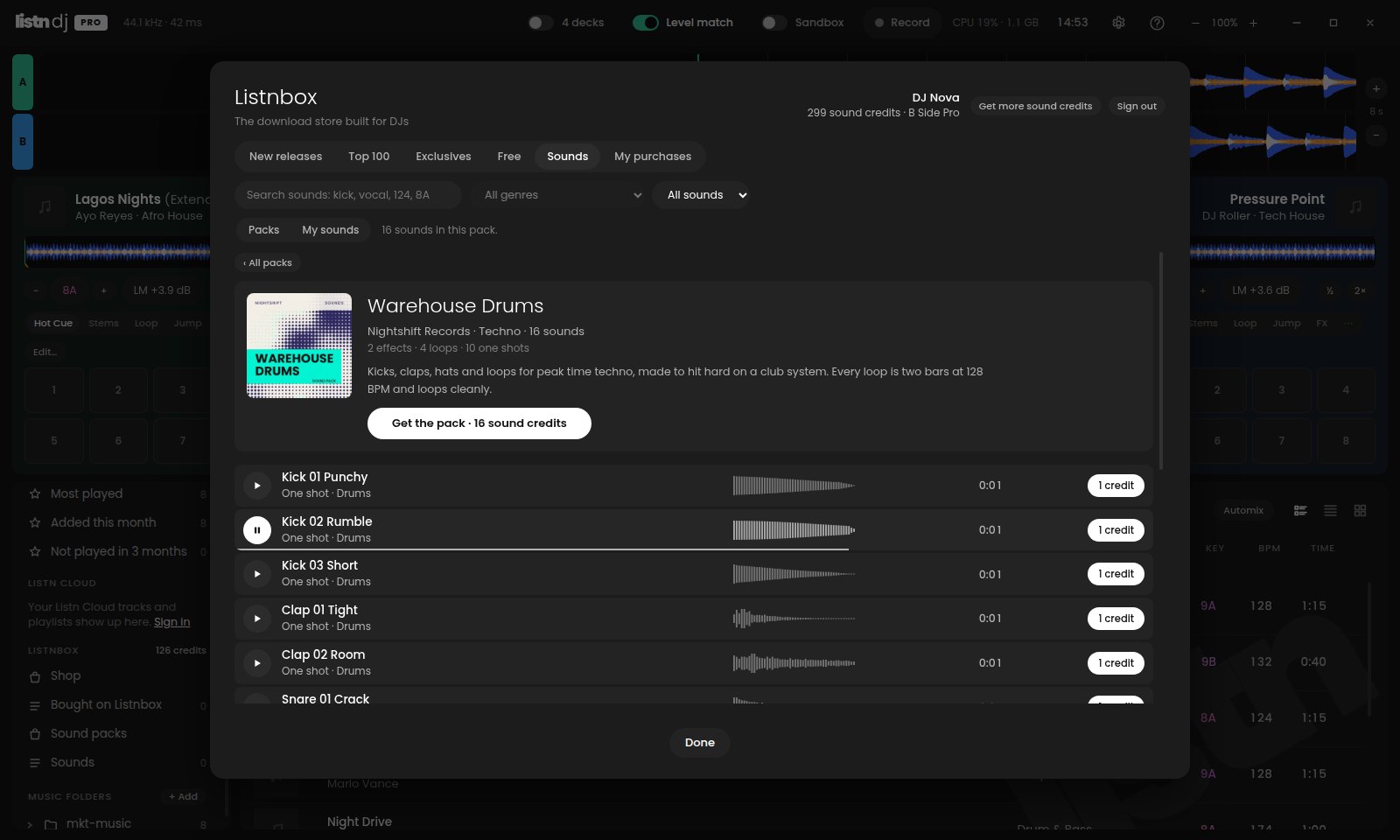Play the Clap 01 Tight sample

tap(257, 619)
